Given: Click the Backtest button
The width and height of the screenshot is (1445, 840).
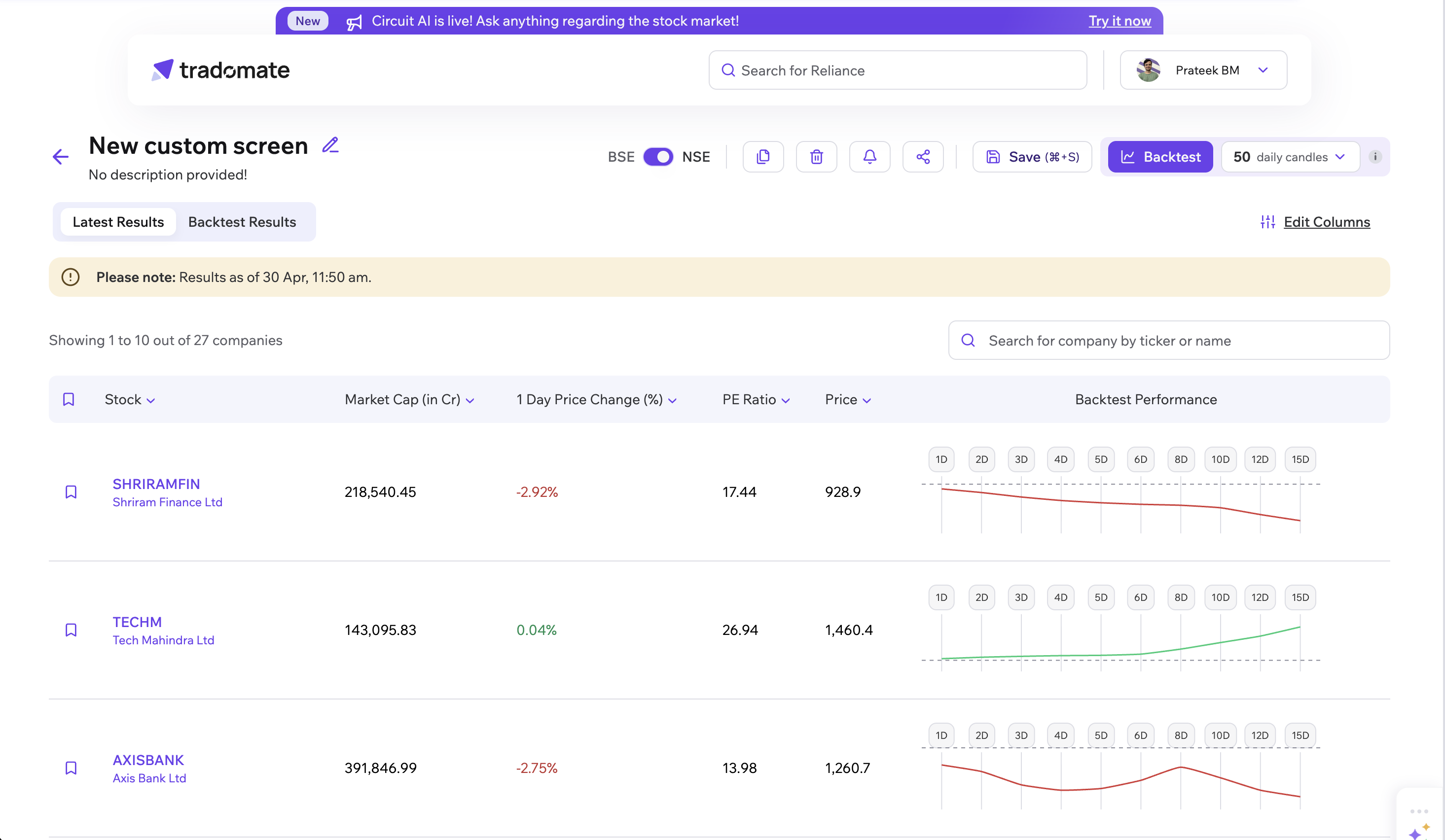Looking at the screenshot, I should point(1160,156).
